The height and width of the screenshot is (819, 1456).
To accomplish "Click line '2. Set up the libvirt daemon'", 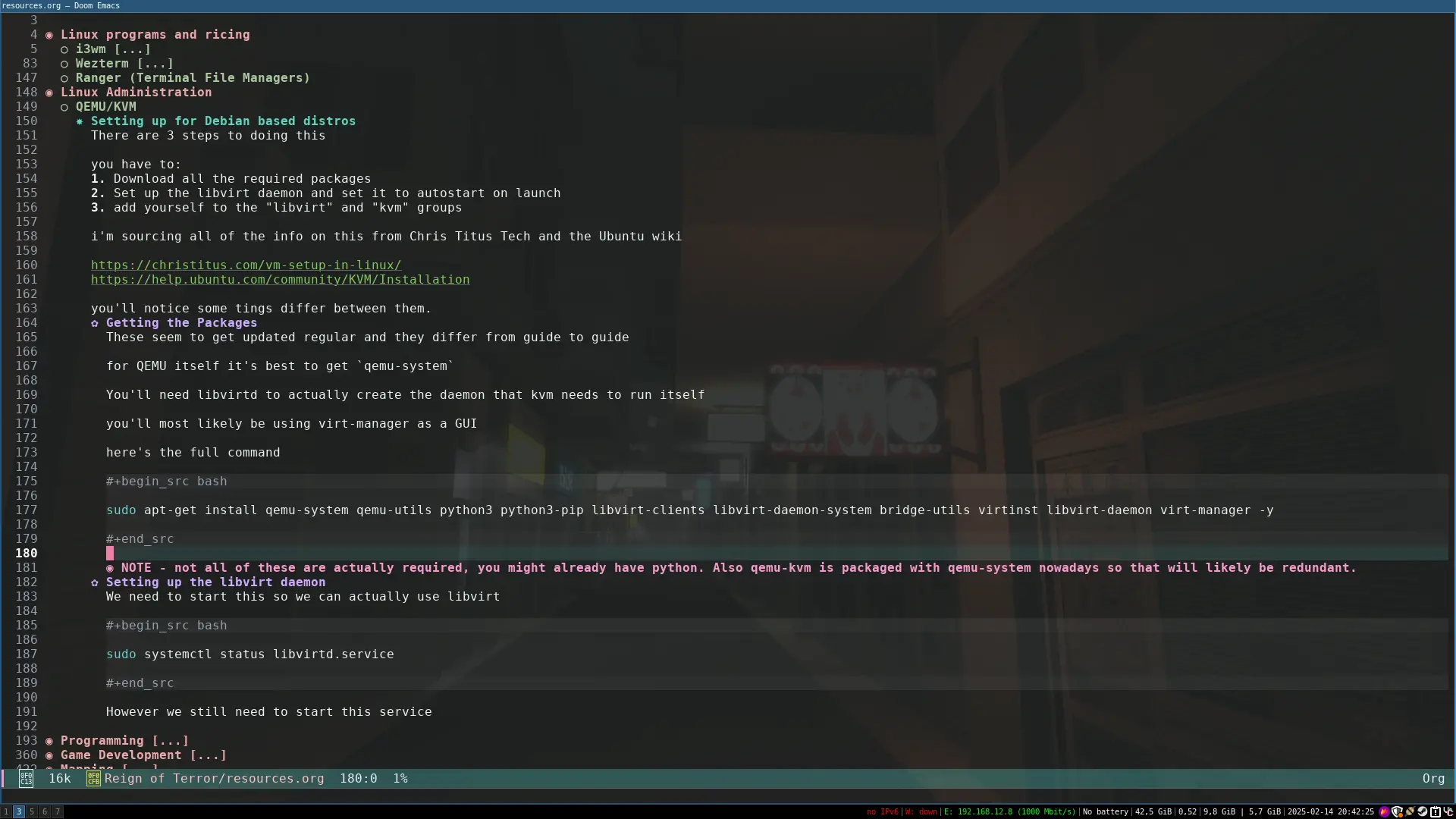I will 325,193.
